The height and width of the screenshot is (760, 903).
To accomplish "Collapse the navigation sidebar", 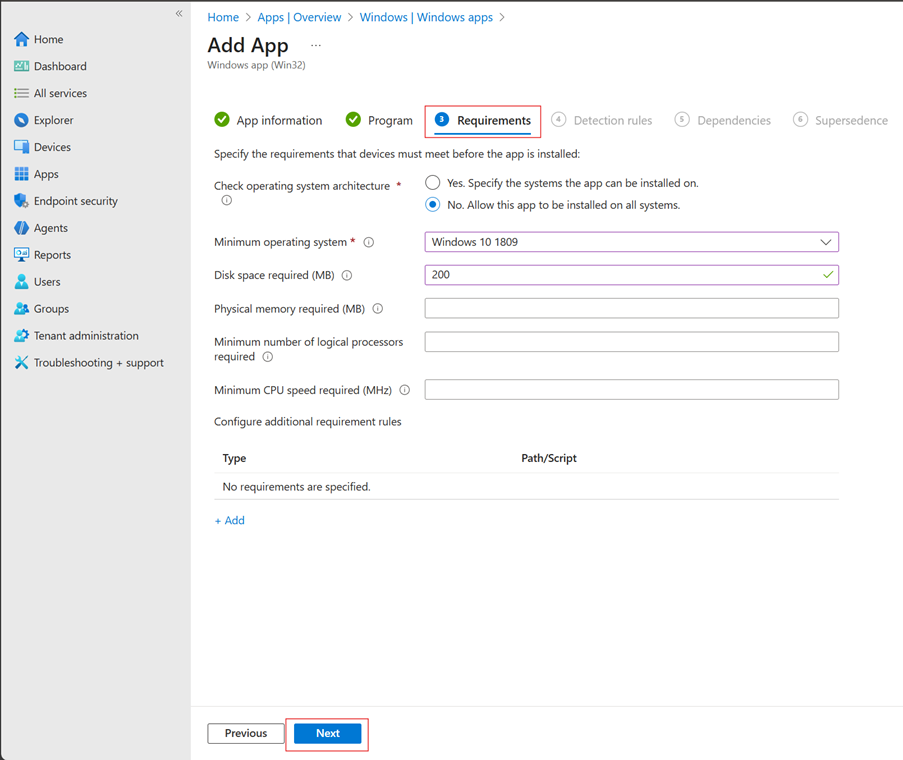I will (x=179, y=14).
